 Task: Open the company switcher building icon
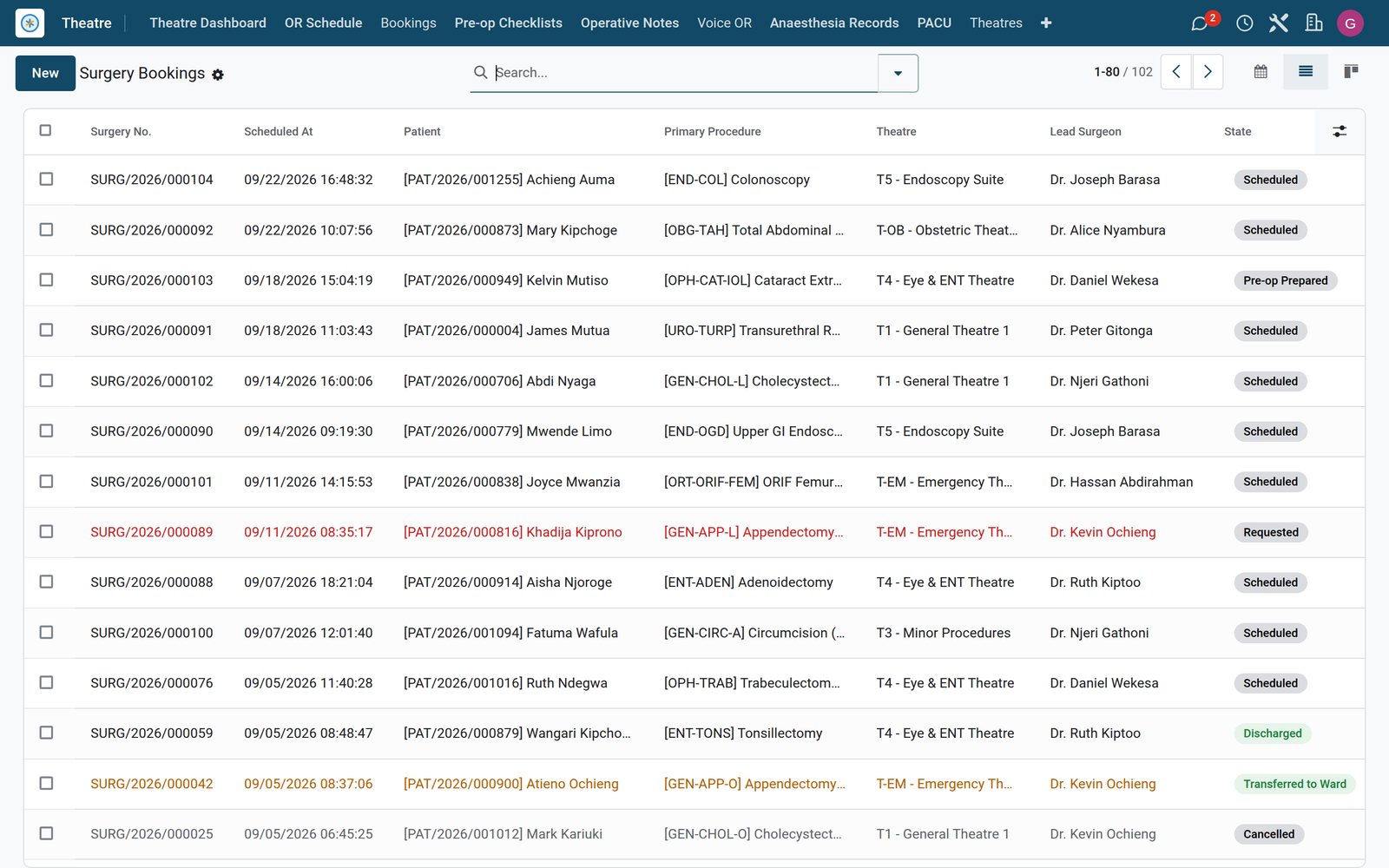[x=1313, y=23]
